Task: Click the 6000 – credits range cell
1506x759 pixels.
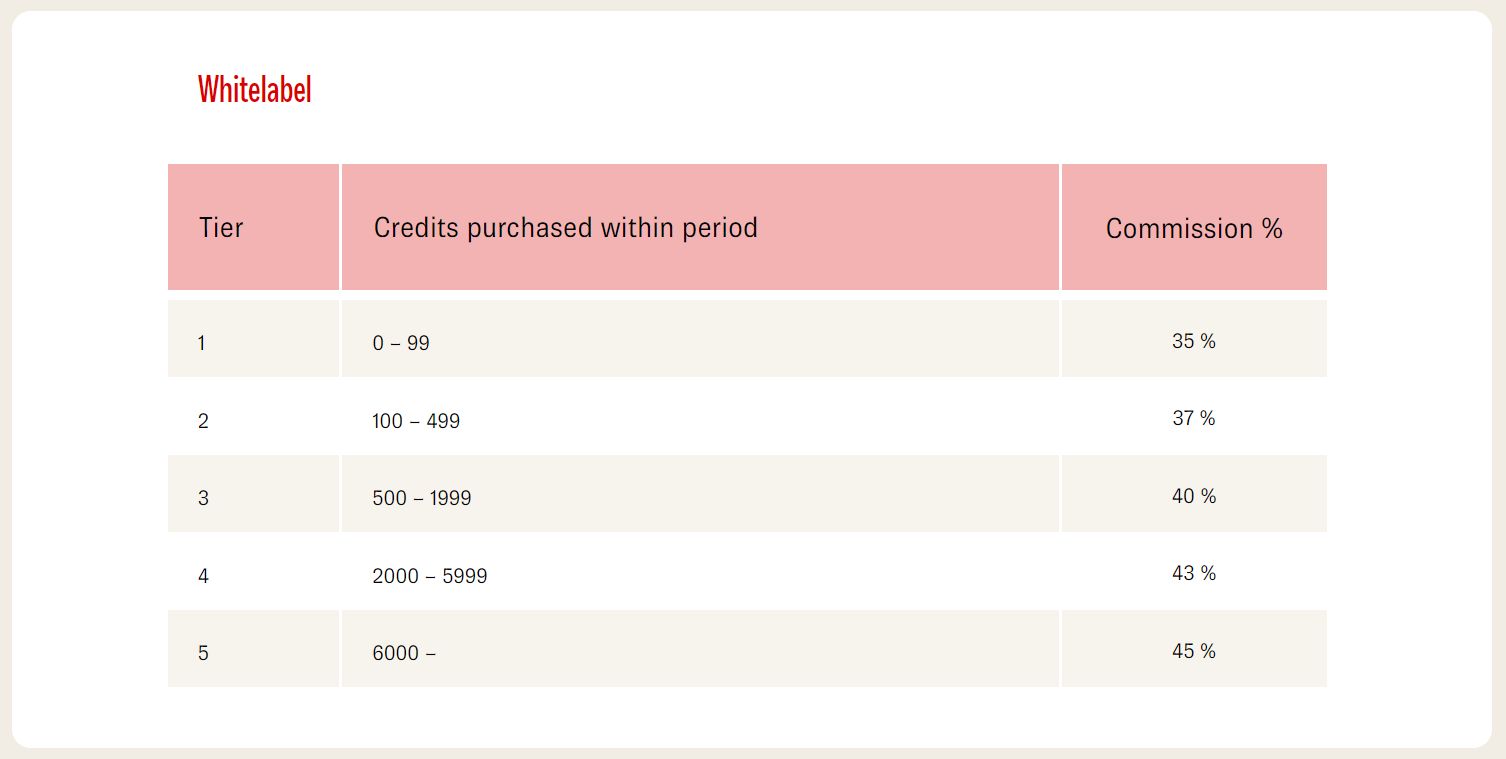Action: pos(404,653)
